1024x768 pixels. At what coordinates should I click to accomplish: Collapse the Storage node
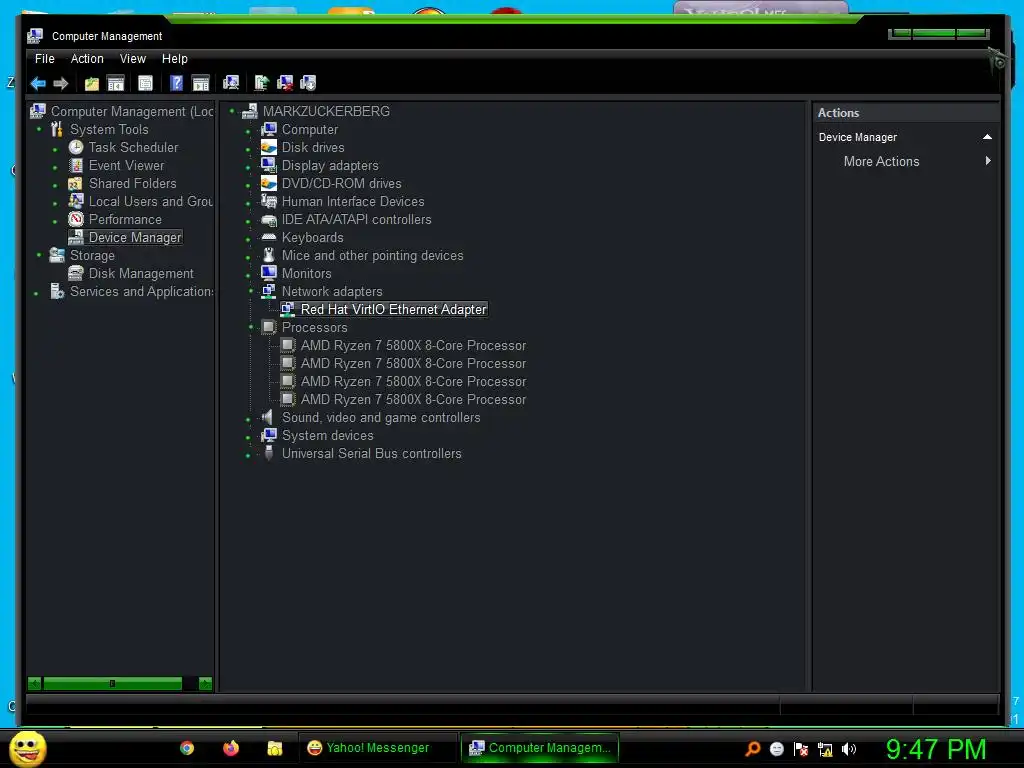39,255
